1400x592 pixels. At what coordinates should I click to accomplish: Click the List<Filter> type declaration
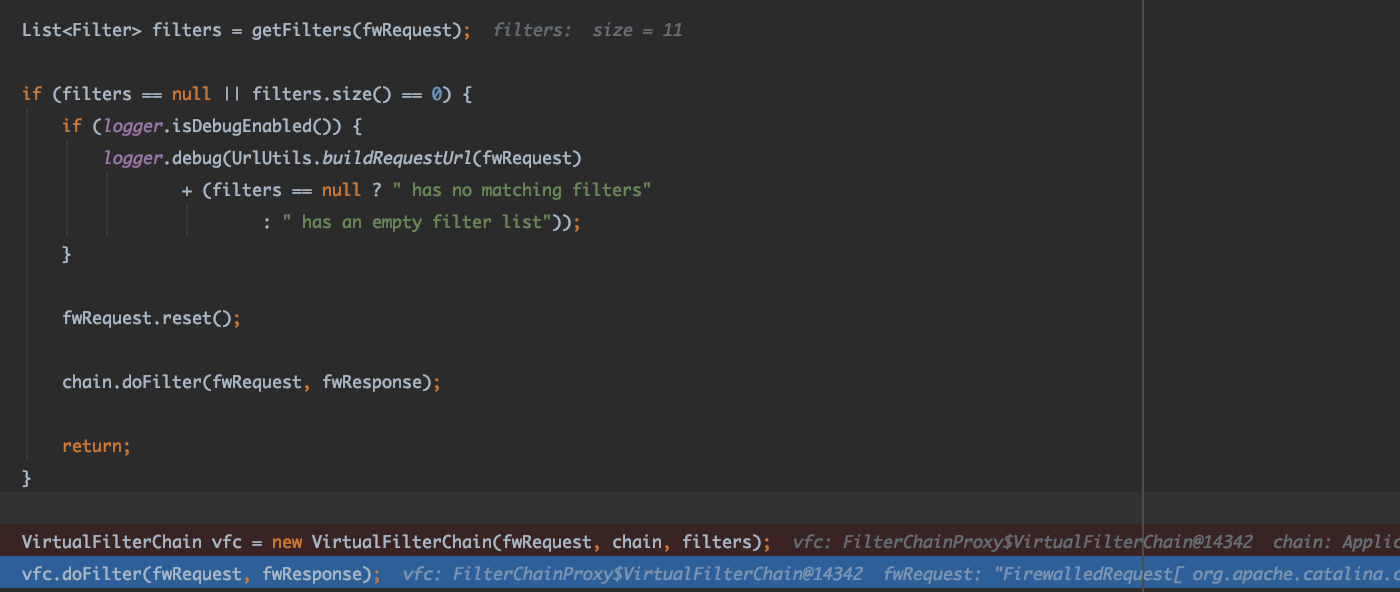click(82, 30)
